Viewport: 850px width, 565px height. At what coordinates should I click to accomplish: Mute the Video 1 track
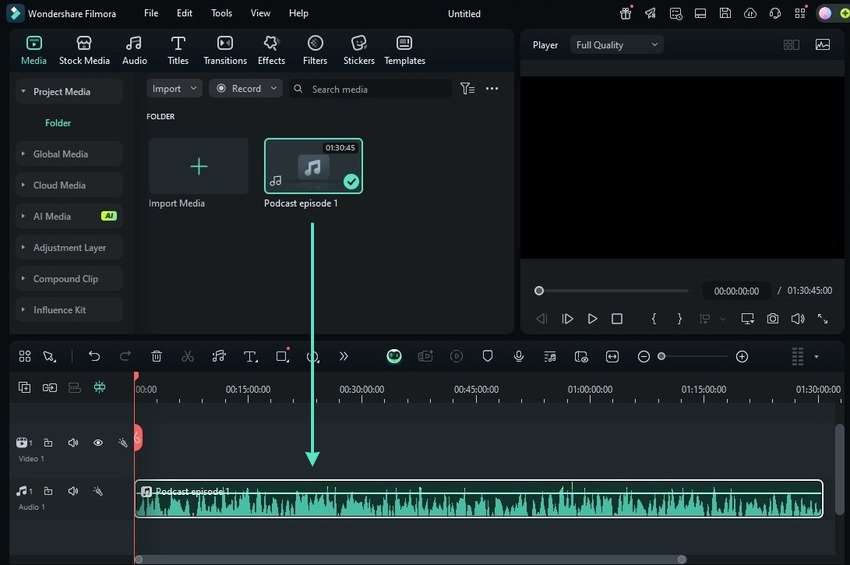click(x=73, y=442)
